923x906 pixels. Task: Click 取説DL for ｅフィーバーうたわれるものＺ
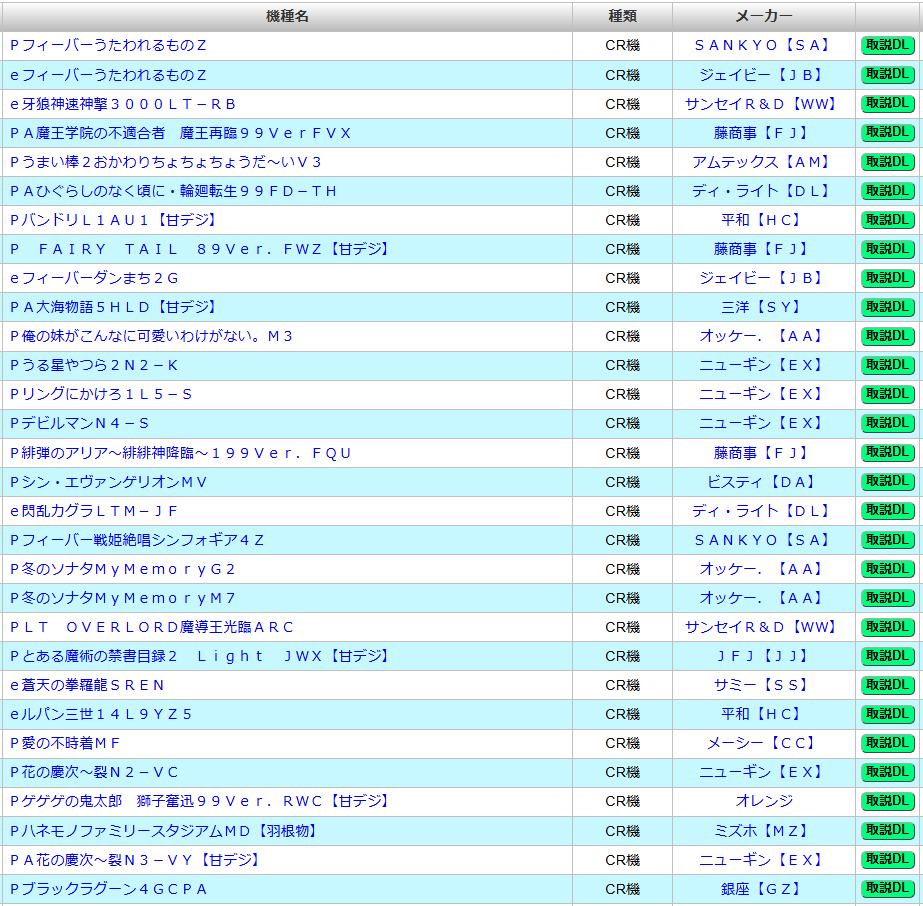pyautogui.click(x=888, y=74)
